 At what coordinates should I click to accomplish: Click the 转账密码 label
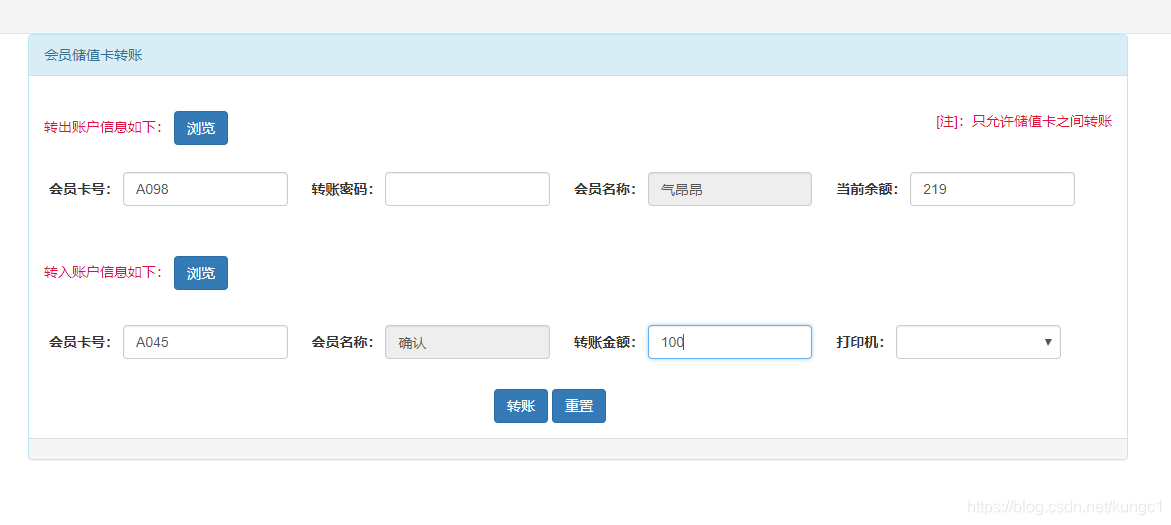[343, 189]
